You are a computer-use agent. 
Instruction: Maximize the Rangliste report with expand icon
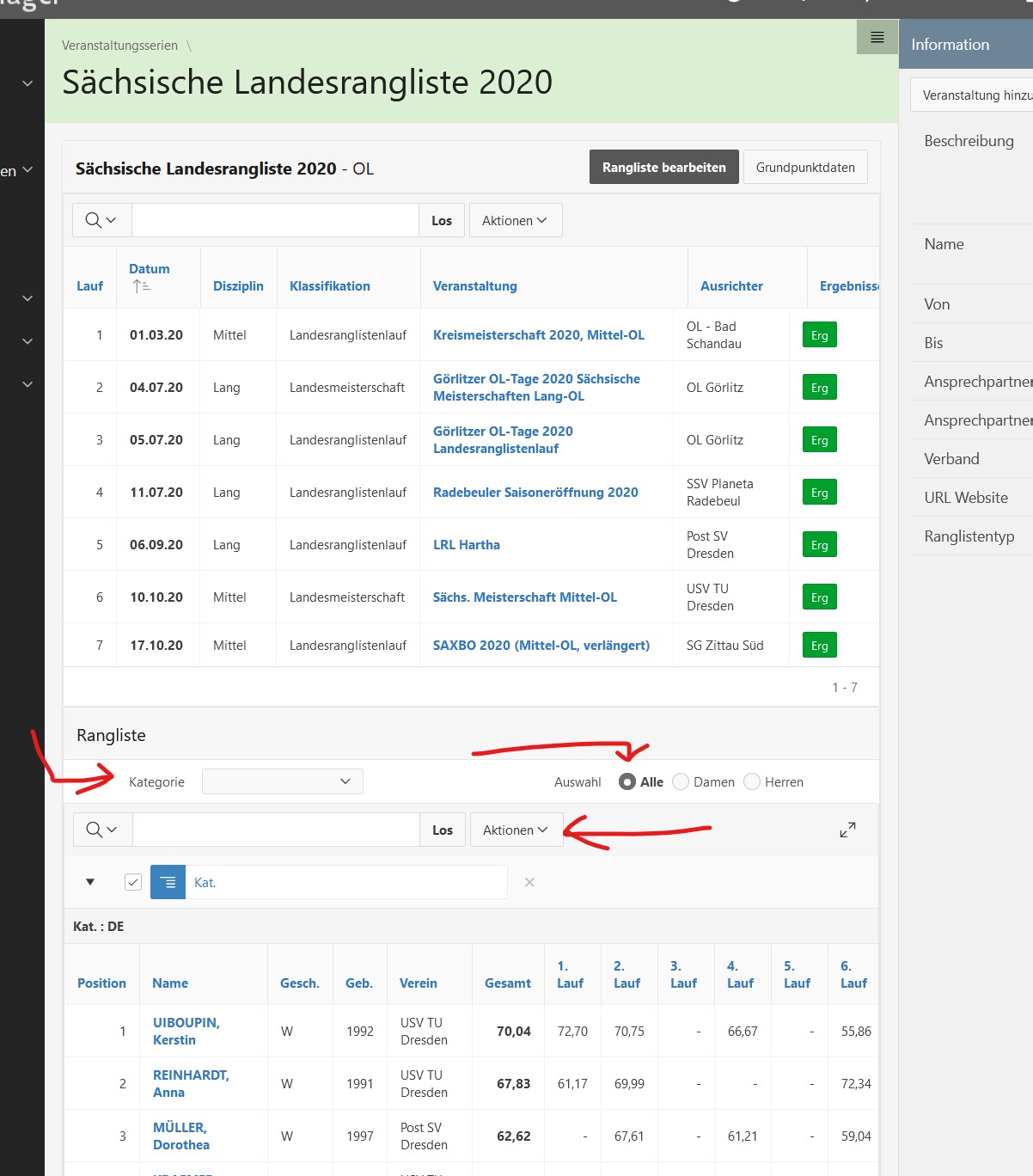847,830
